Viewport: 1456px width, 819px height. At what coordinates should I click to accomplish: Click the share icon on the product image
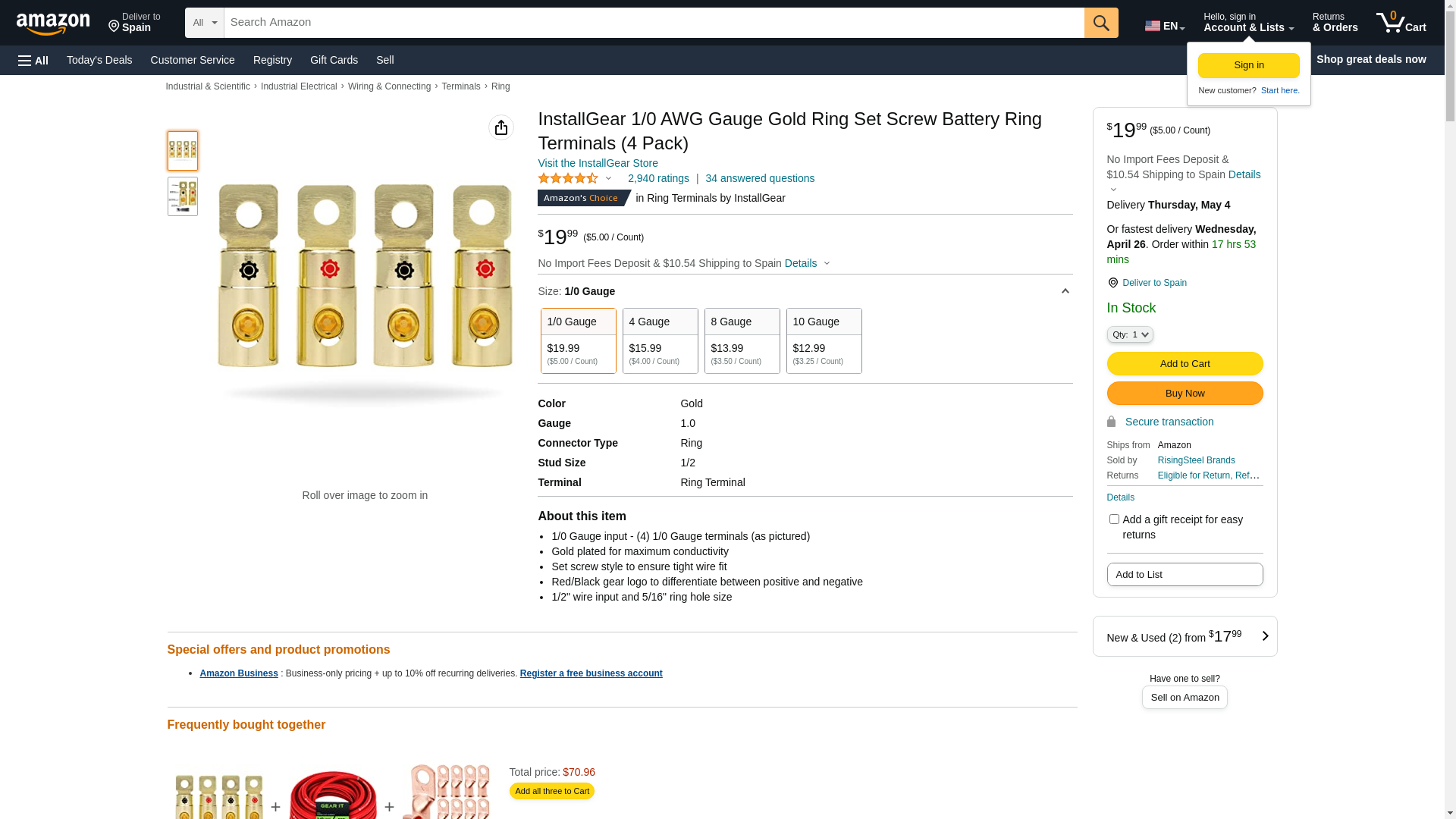501,127
